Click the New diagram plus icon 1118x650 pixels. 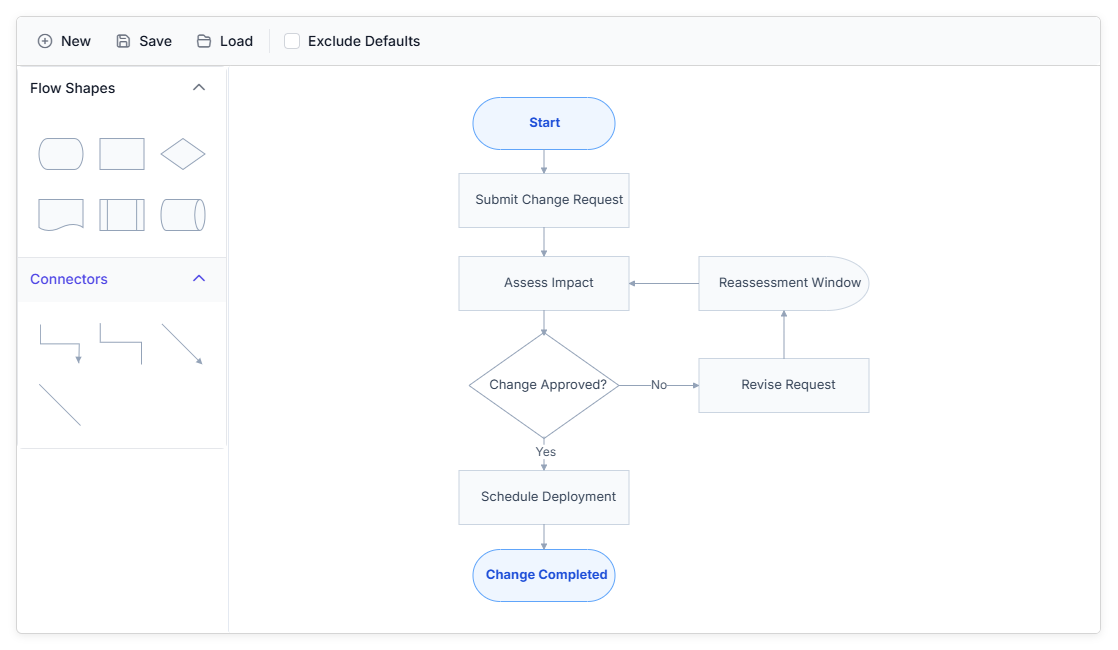pyautogui.click(x=45, y=41)
